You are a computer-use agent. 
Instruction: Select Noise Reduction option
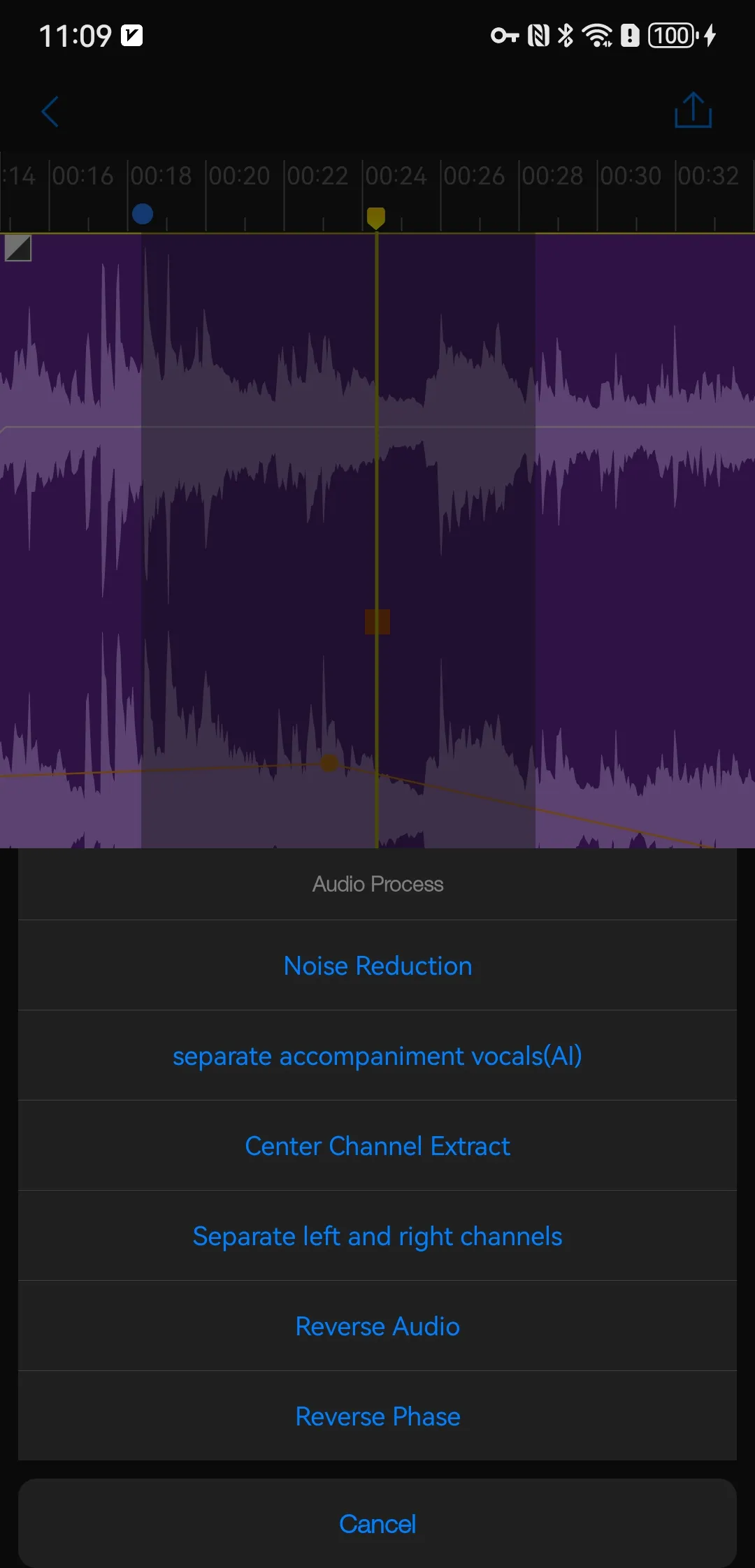(x=377, y=966)
